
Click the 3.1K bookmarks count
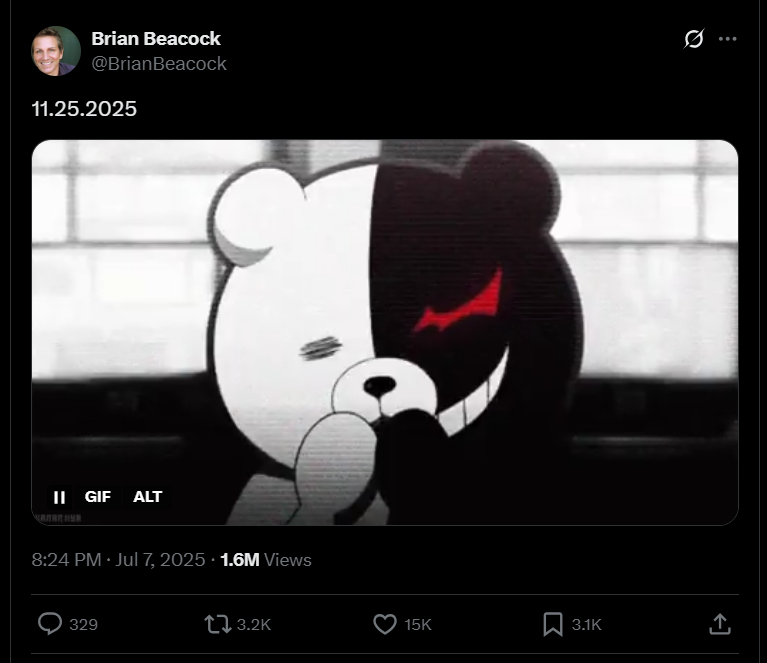(x=587, y=625)
